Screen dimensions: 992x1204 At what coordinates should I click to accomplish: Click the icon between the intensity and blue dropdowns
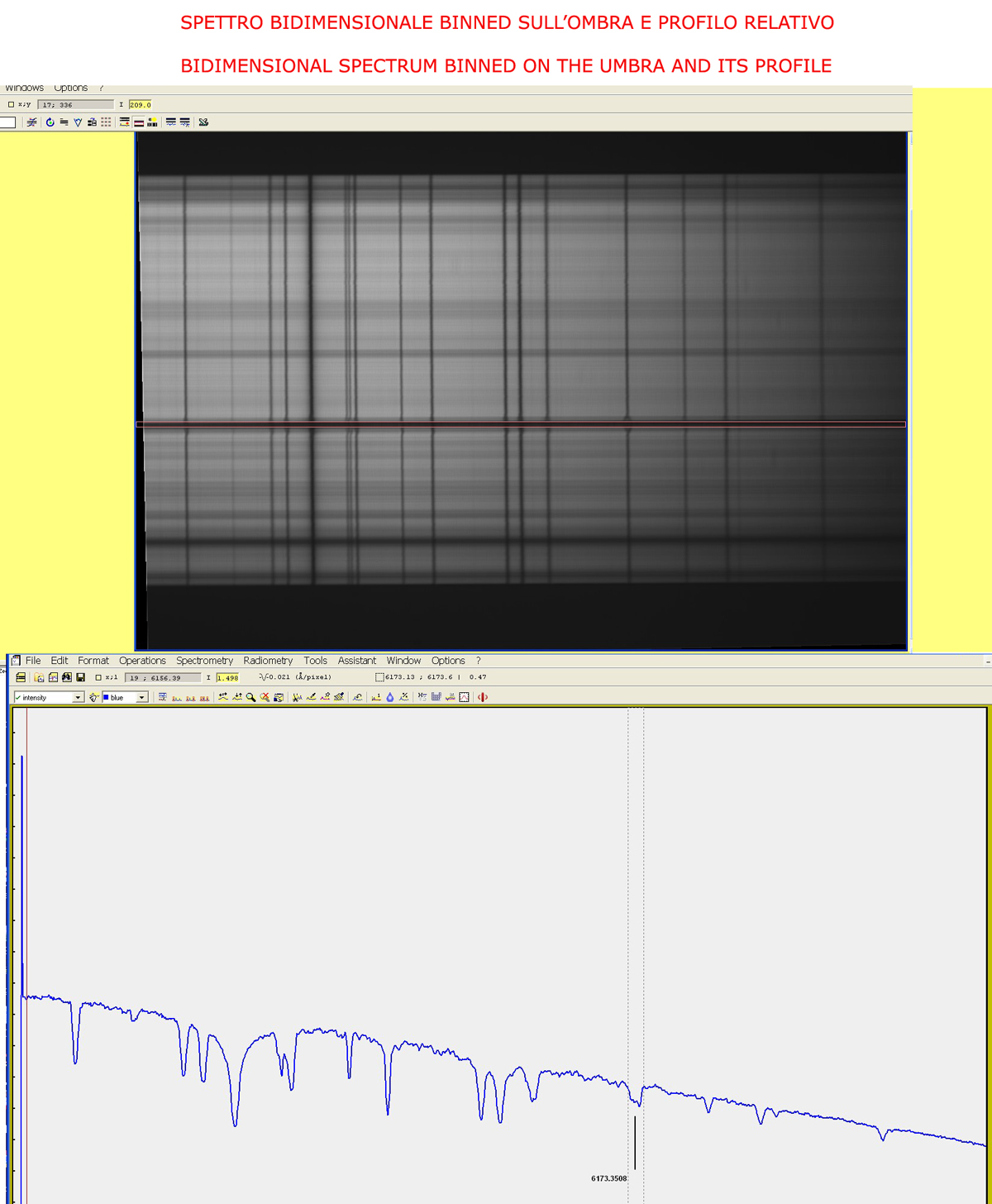pos(93,697)
